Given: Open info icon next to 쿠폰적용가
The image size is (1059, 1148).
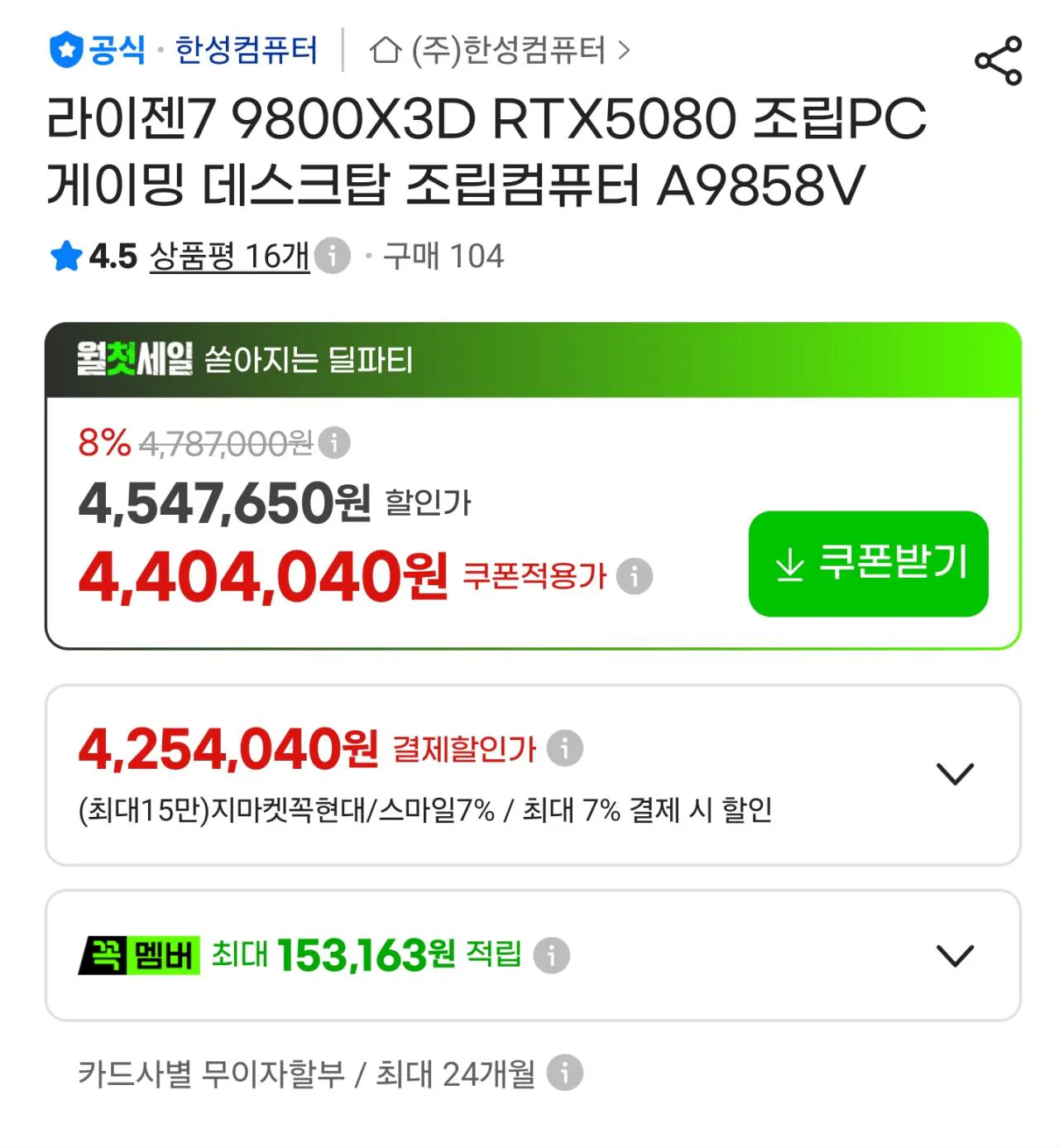Looking at the screenshot, I should [x=635, y=576].
